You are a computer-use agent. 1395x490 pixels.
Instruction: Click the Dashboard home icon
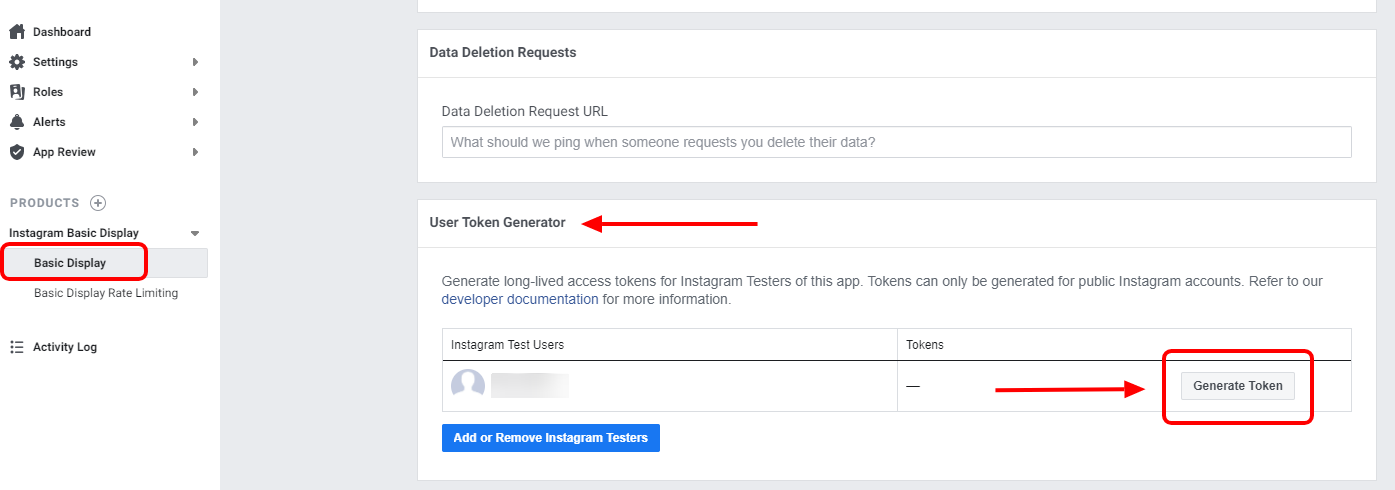click(x=16, y=32)
